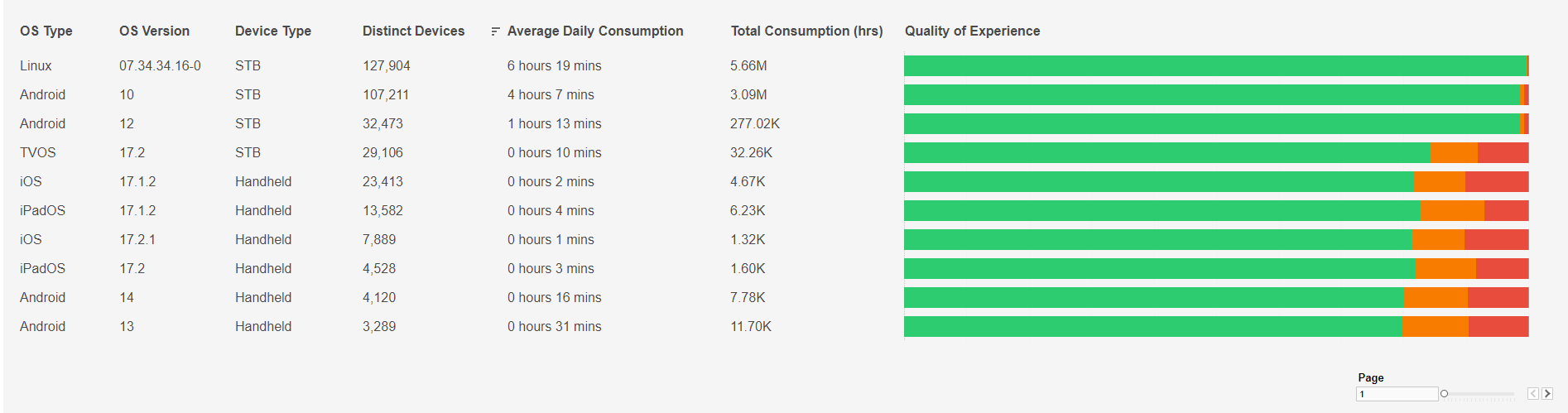This screenshot has width=1568, height=413.
Task: Click the Quality of Experience header
Action: pos(972,31)
